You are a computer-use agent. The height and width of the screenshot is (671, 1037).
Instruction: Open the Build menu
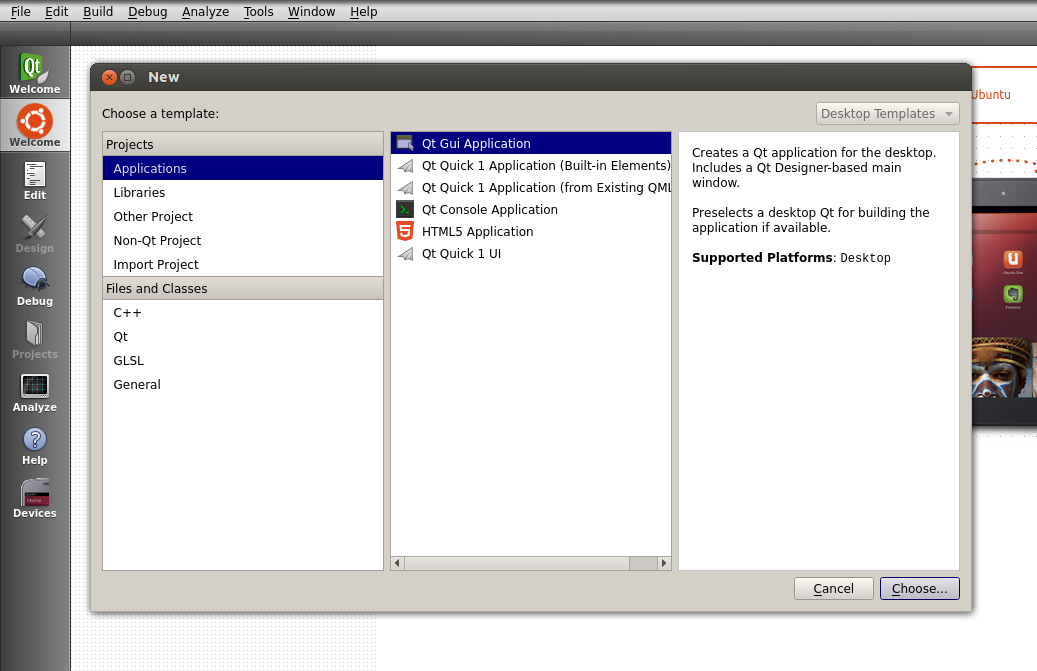(98, 12)
